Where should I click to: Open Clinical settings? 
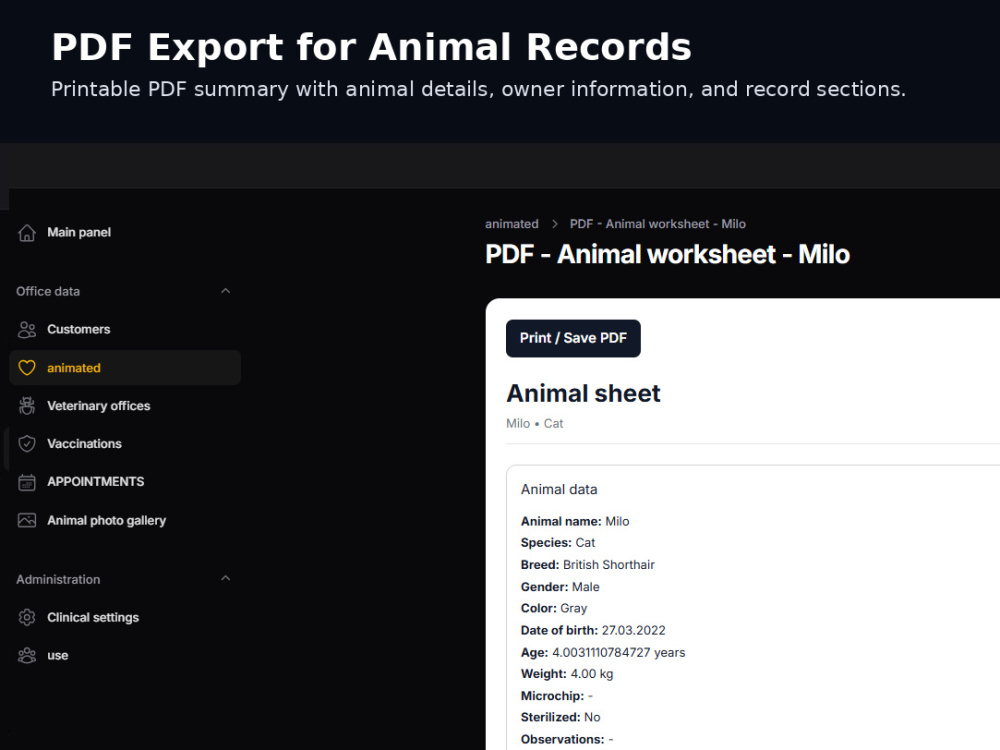click(93, 617)
